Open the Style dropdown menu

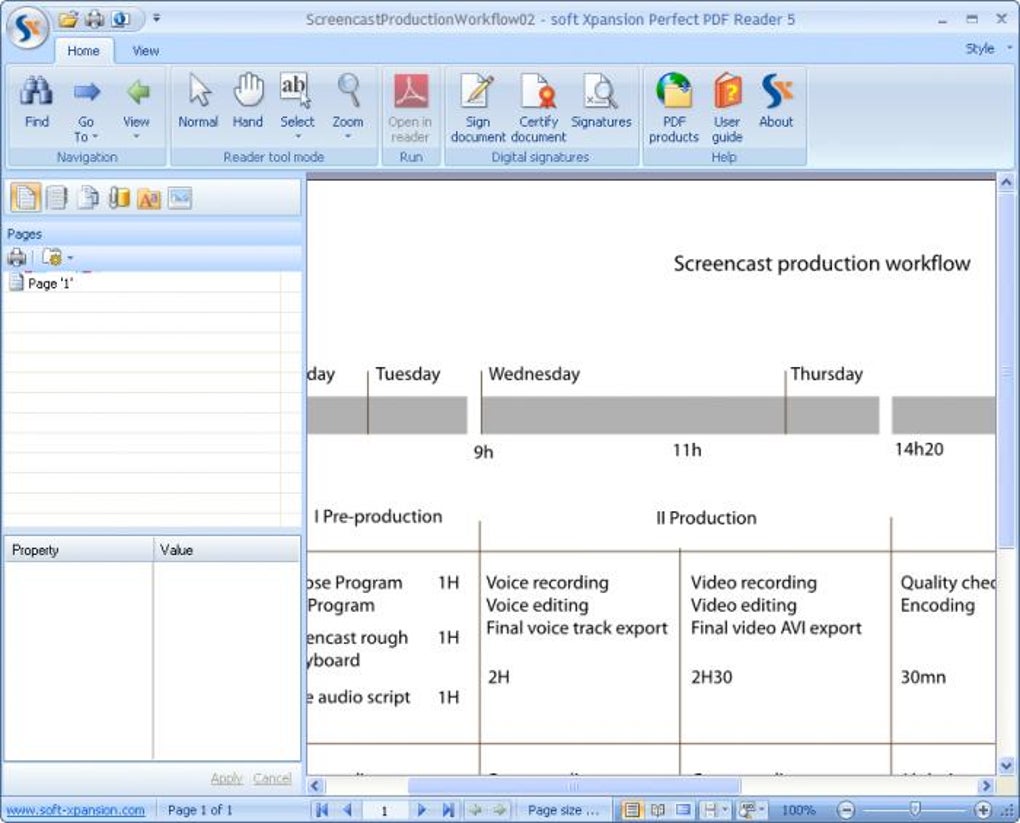[x=988, y=49]
